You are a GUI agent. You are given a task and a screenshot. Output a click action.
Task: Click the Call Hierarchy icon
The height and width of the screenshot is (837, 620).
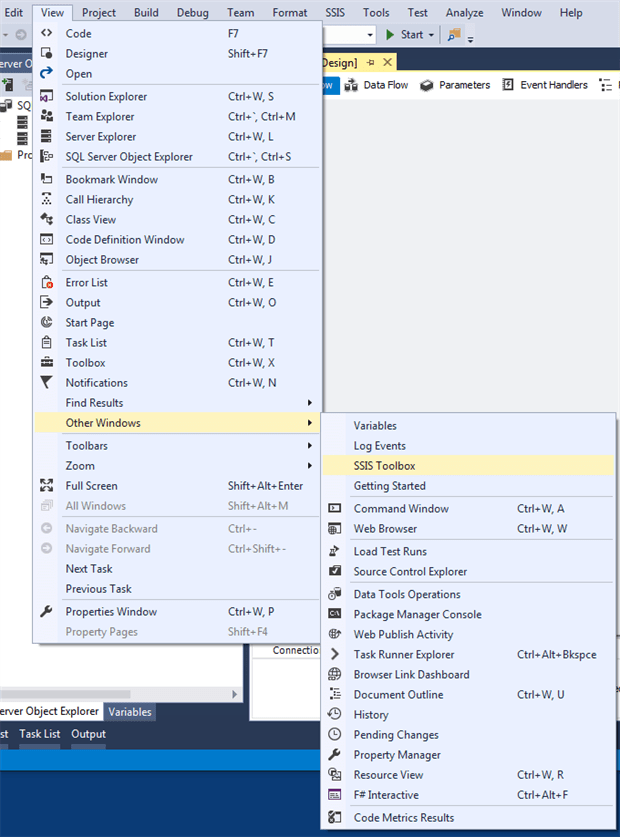(x=46, y=199)
